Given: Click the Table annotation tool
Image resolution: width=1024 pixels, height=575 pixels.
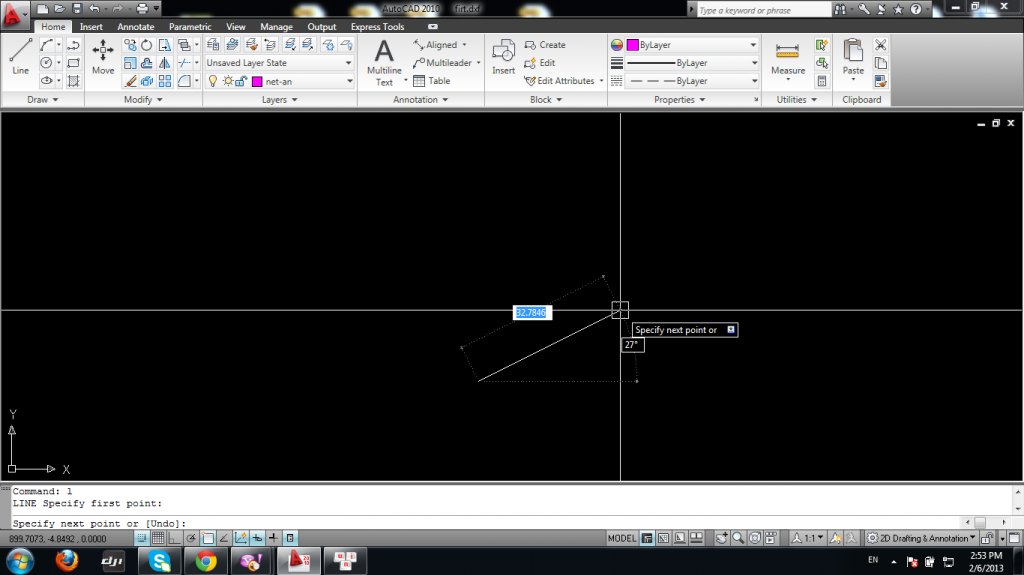Looking at the screenshot, I should [432, 81].
